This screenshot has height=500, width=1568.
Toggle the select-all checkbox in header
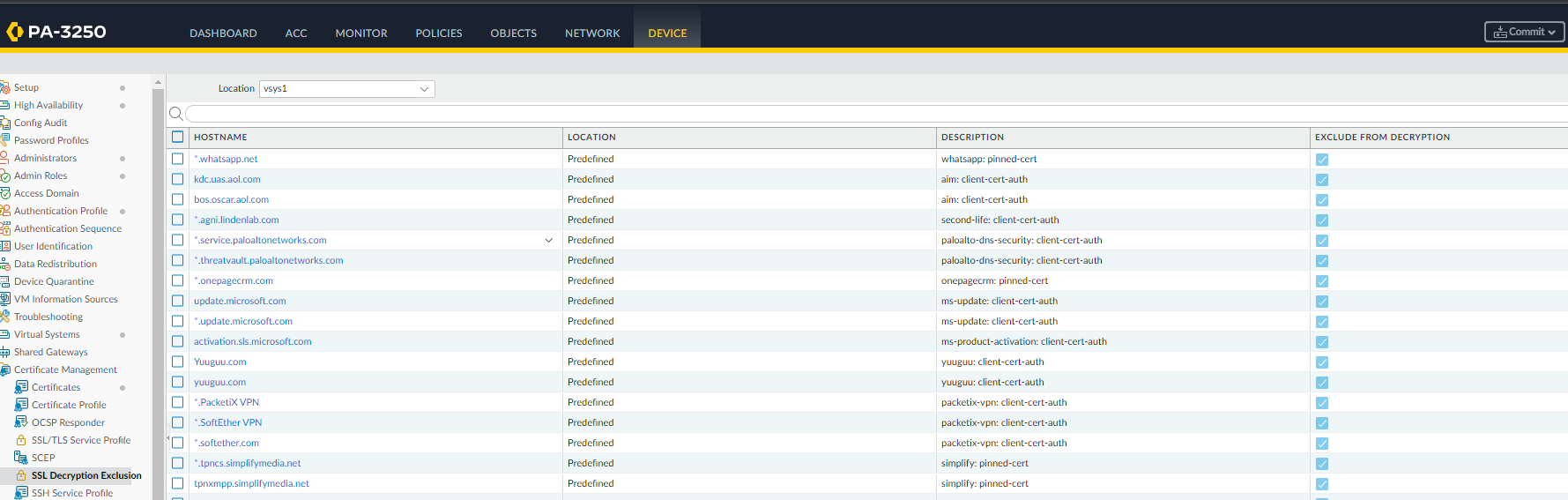coord(177,137)
